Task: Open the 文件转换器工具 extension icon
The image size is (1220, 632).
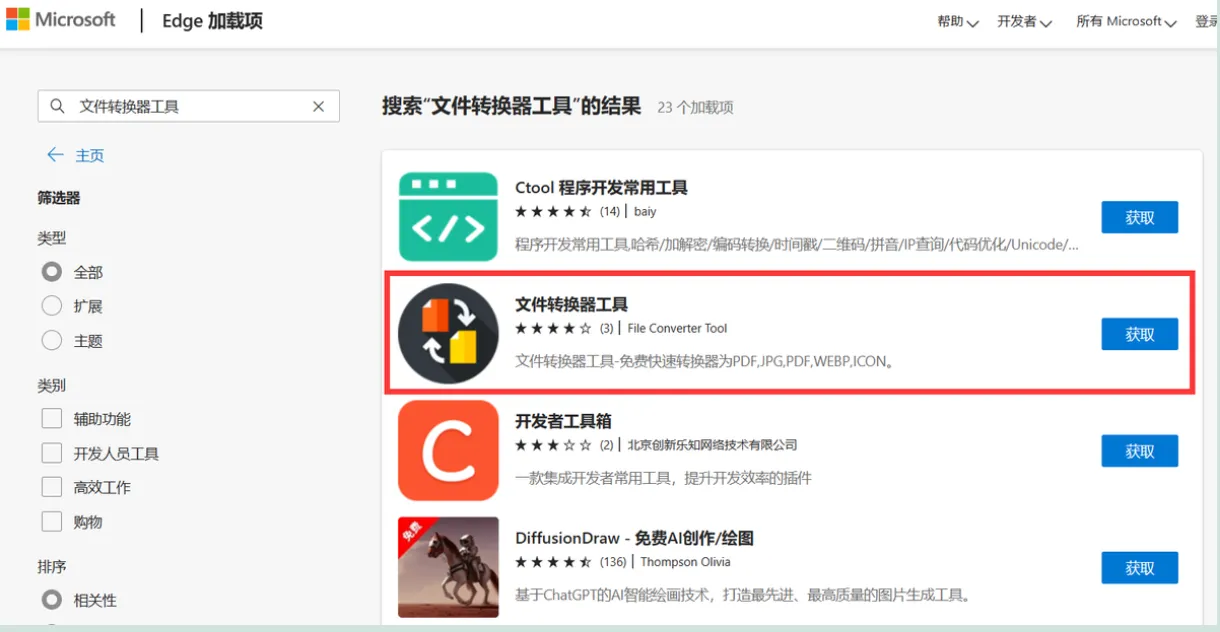Action: tap(448, 333)
